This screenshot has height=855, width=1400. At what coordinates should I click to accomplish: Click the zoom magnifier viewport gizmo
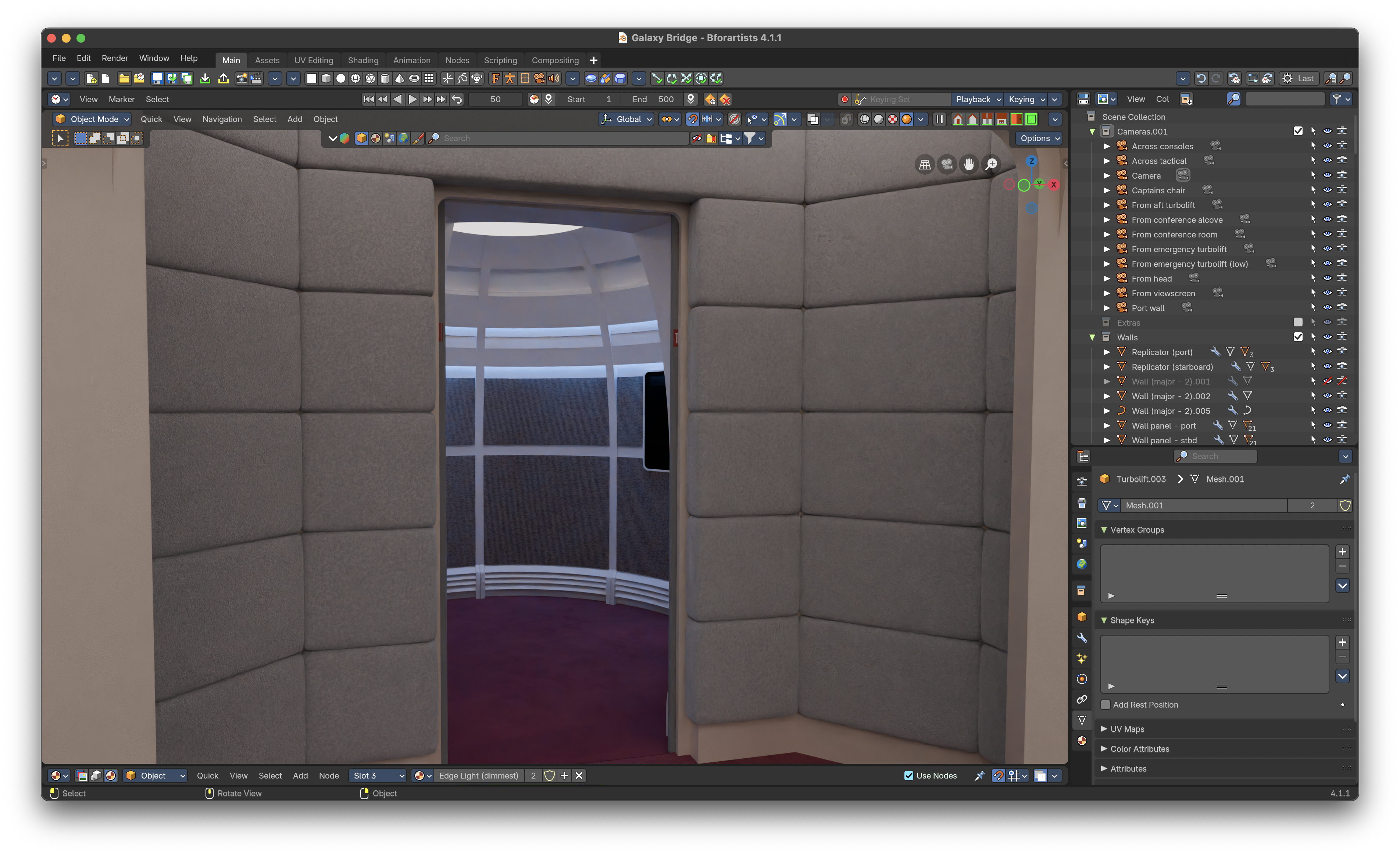[991, 164]
